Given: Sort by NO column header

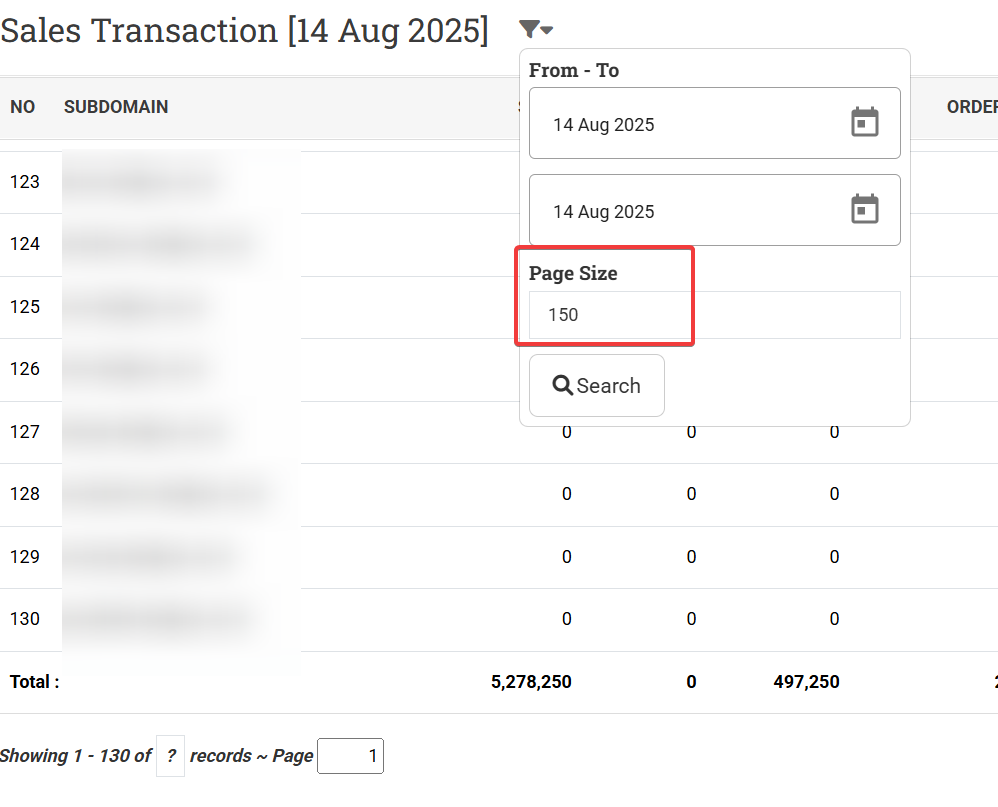Looking at the screenshot, I should pos(23,107).
